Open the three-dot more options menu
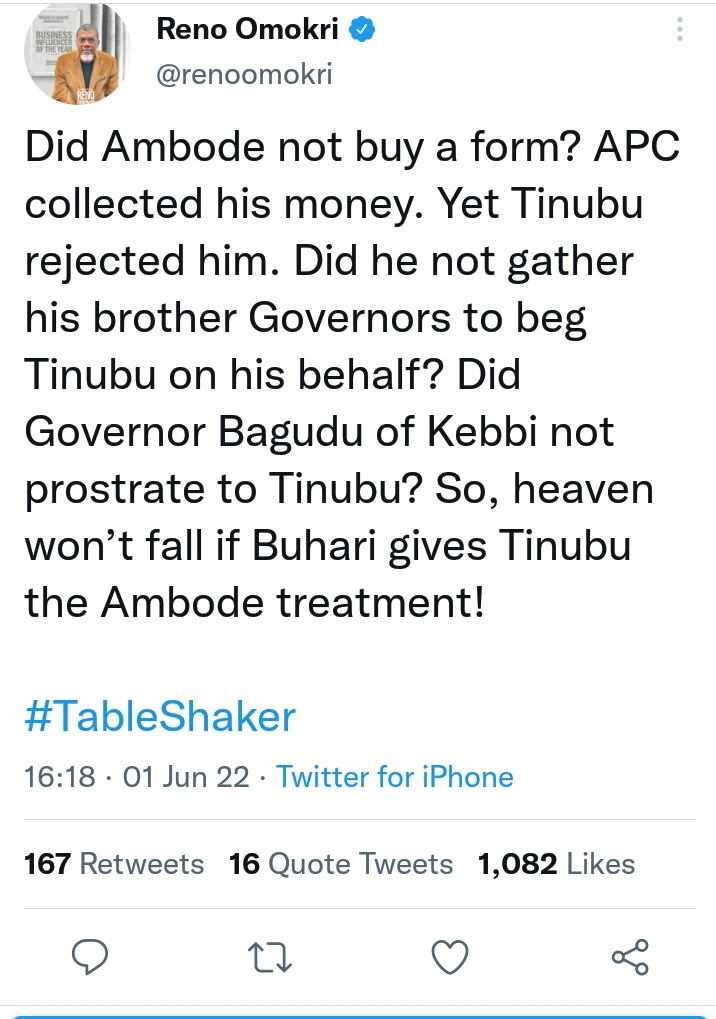The width and height of the screenshot is (716, 1019). tap(680, 30)
